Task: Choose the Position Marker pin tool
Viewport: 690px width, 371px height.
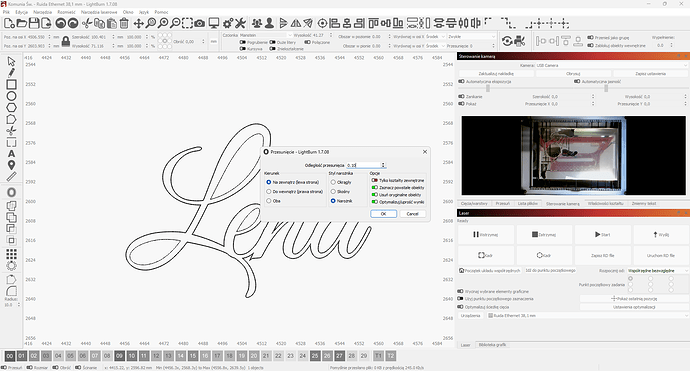Action: pos(11,165)
